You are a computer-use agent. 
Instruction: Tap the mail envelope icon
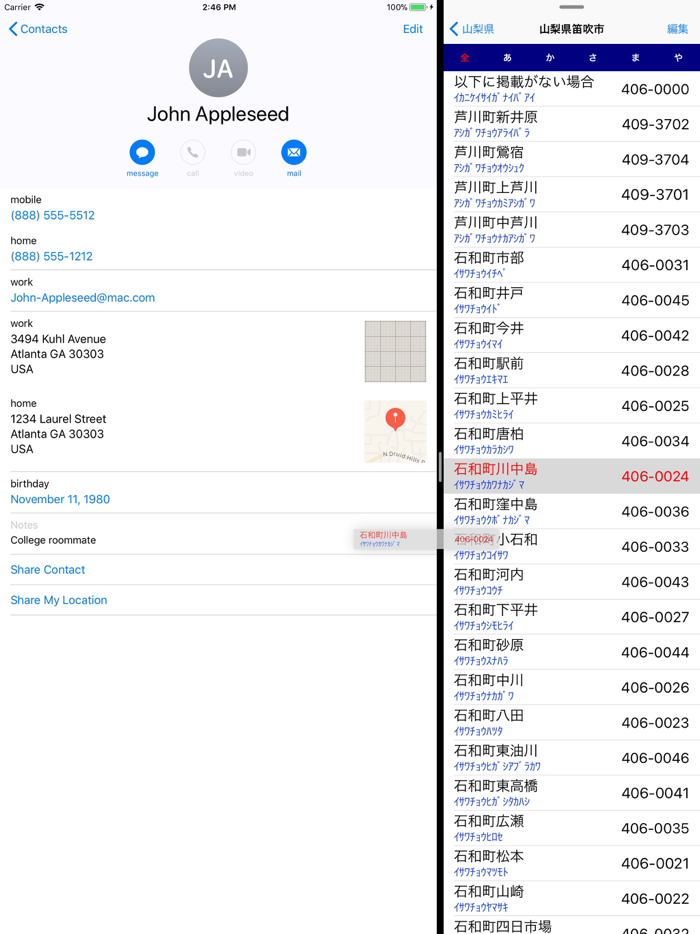pyautogui.click(x=294, y=152)
